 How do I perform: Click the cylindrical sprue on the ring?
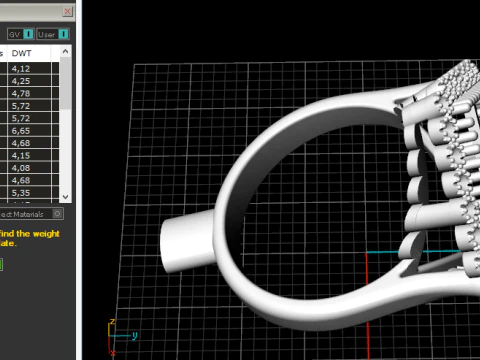click(187, 241)
